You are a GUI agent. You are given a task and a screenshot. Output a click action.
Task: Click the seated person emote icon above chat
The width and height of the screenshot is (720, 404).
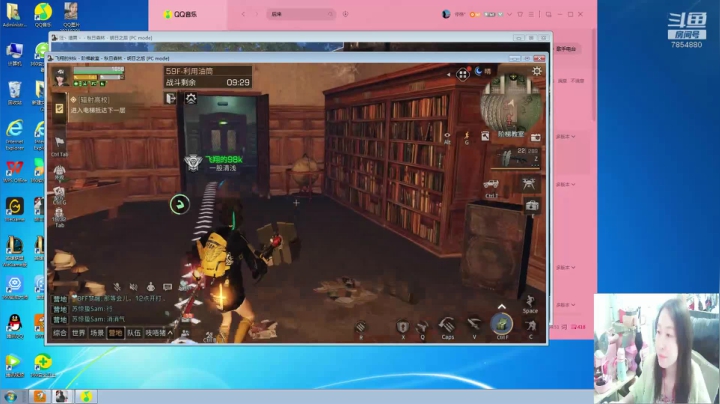coord(151,287)
